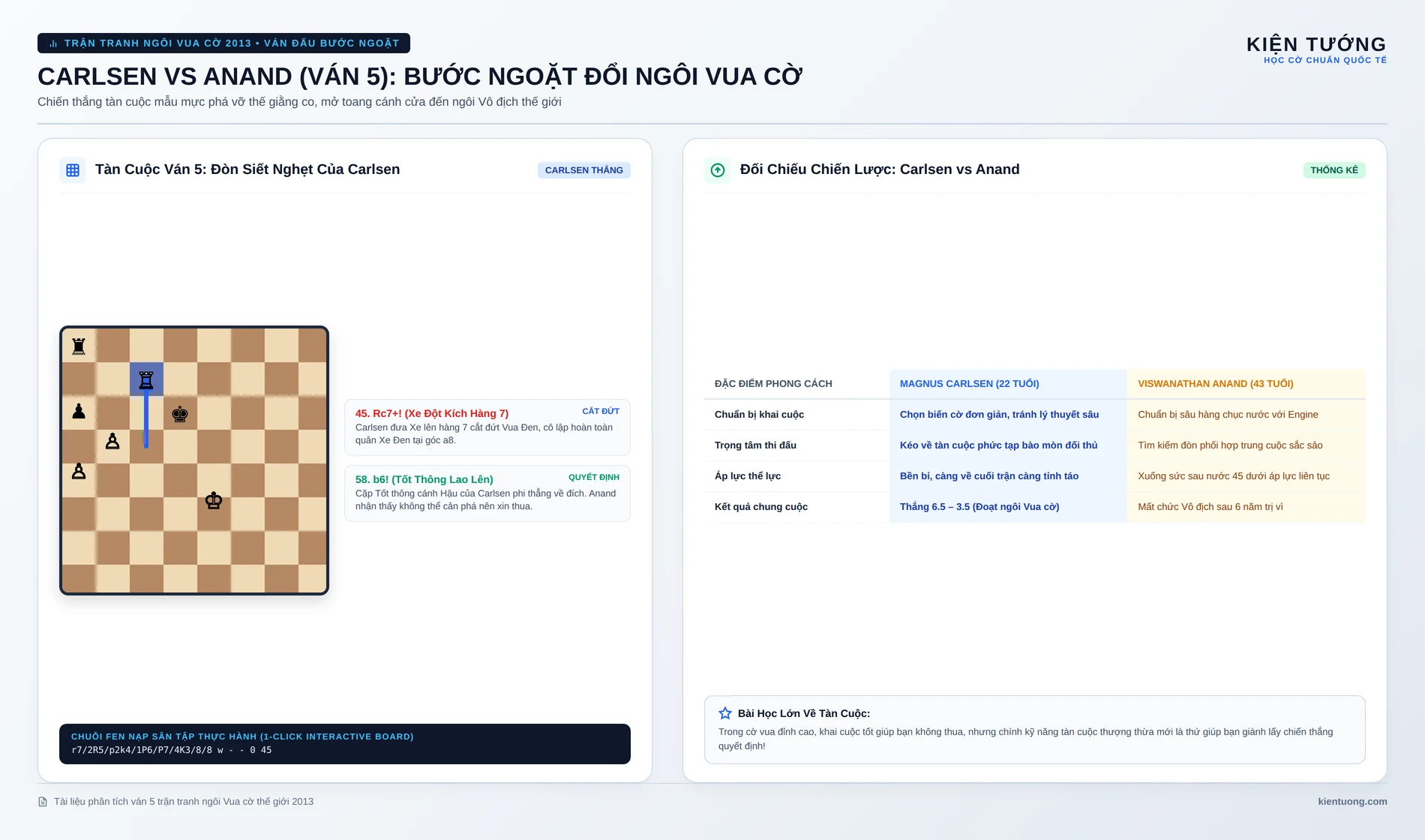
Task: Select the white pawn on b5
Action: pos(112,441)
